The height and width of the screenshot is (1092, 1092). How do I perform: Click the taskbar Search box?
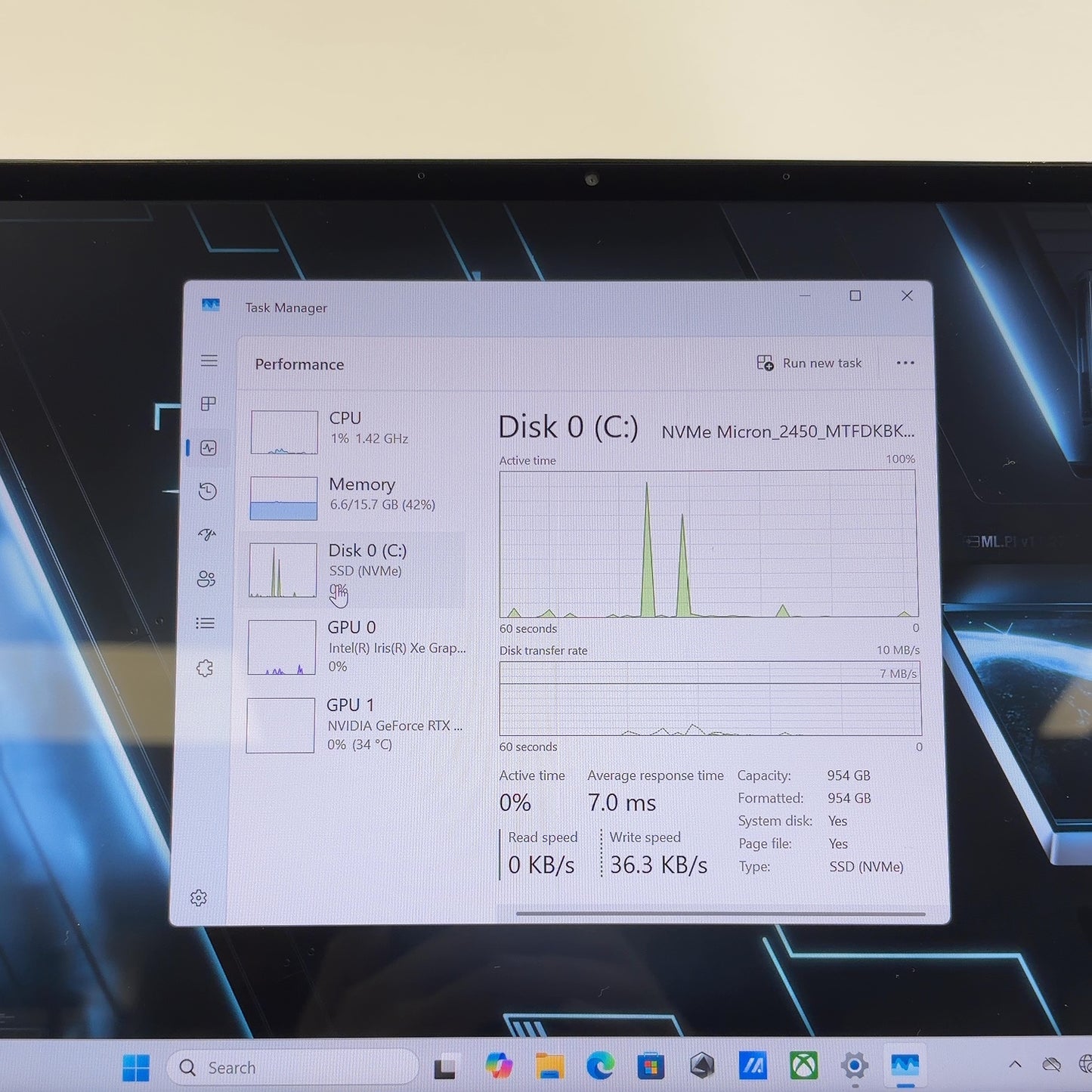[x=292, y=1068]
